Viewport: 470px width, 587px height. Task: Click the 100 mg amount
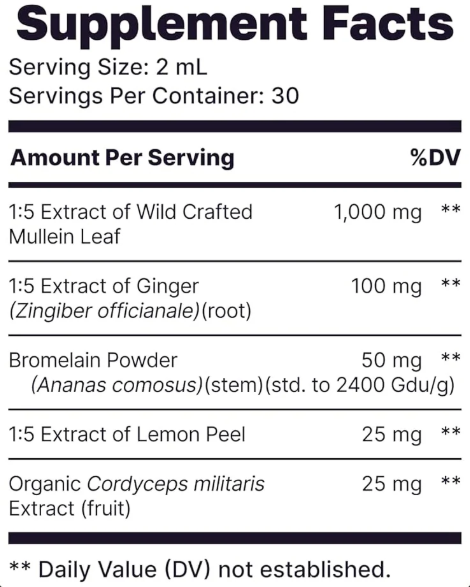tap(386, 286)
